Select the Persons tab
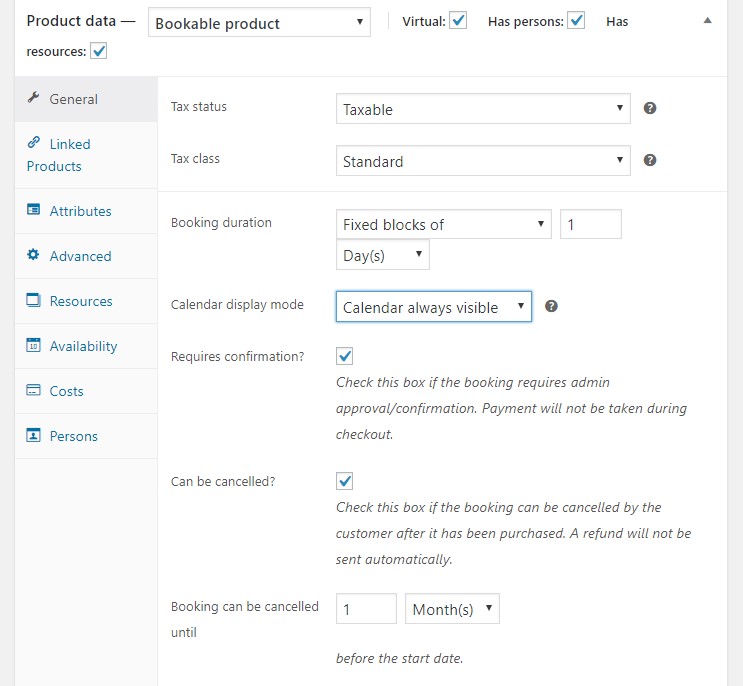This screenshot has height=686, width=743. pyautogui.click(x=86, y=436)
